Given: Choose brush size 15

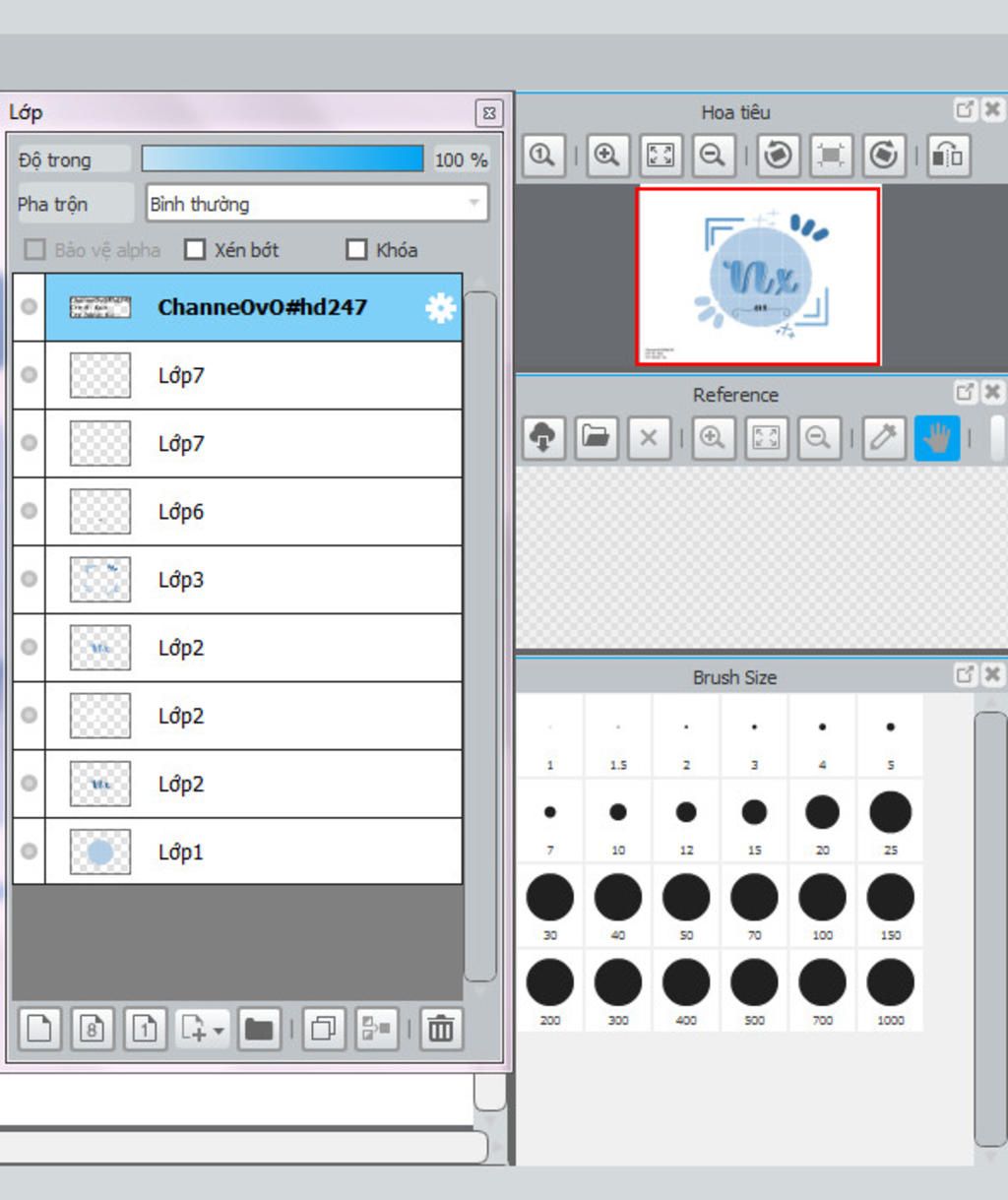Looking at the screenshot, I should 754,822.
